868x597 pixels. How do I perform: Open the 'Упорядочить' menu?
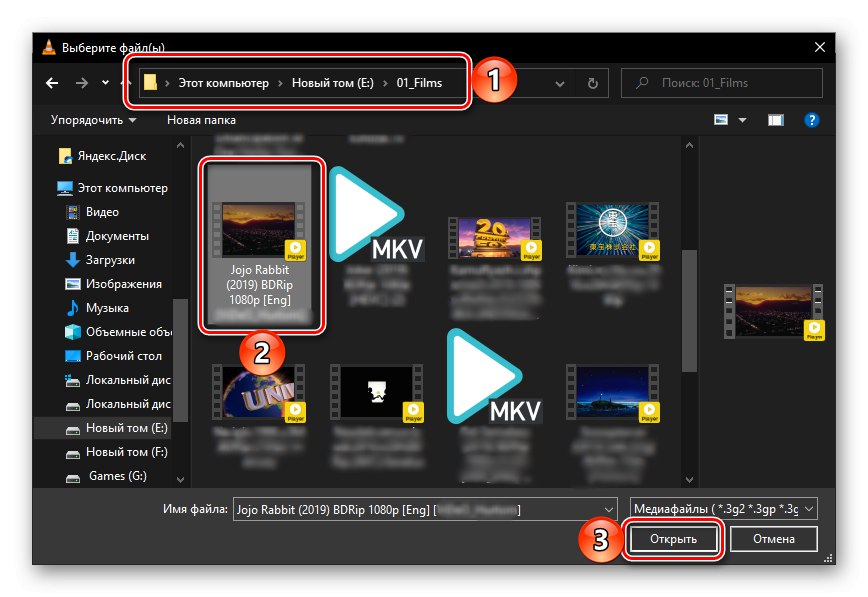pyautogui.click(x=93, y=120)
